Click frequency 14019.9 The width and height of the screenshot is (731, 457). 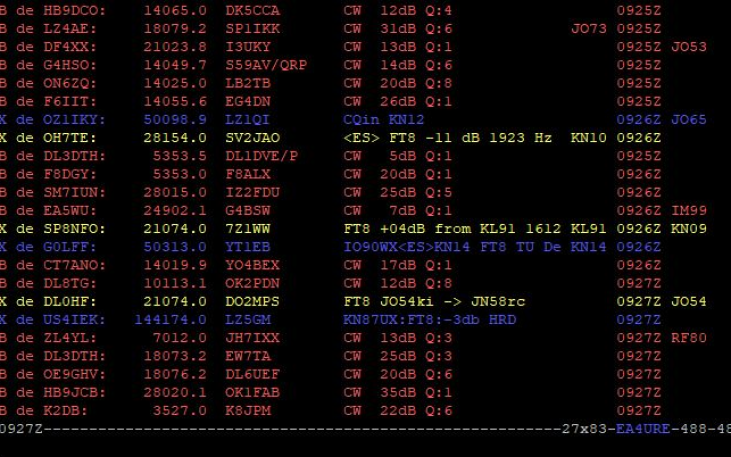(x=175, y=265)
